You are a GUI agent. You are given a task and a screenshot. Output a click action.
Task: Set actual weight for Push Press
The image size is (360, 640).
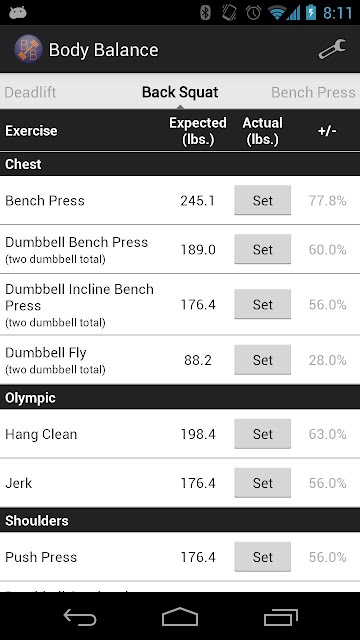(x=262, y=557)
